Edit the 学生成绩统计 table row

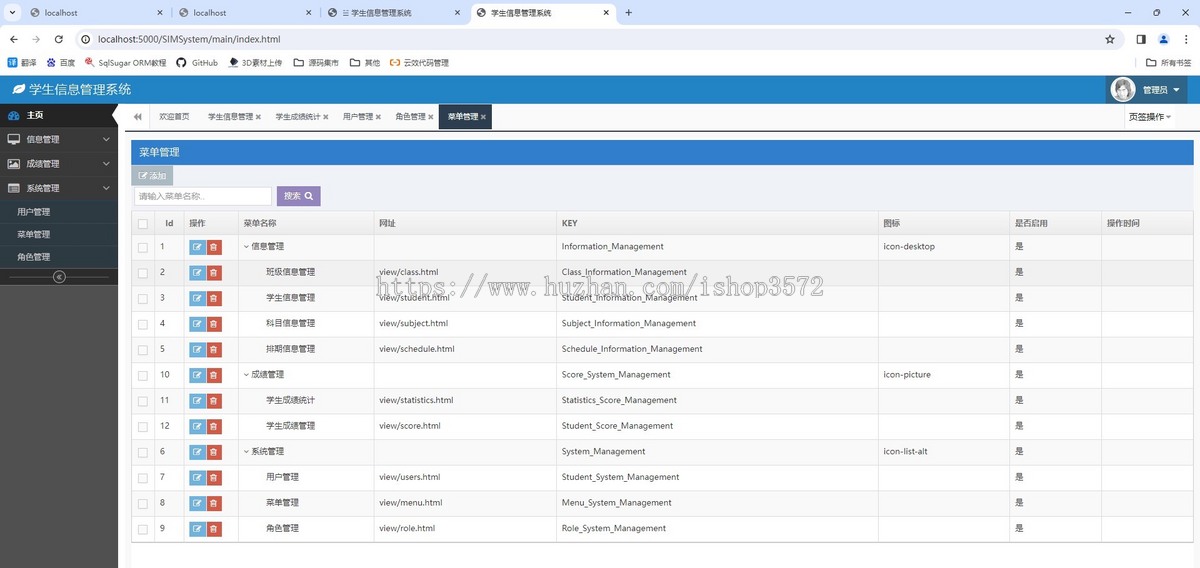(x=197, y=401)
